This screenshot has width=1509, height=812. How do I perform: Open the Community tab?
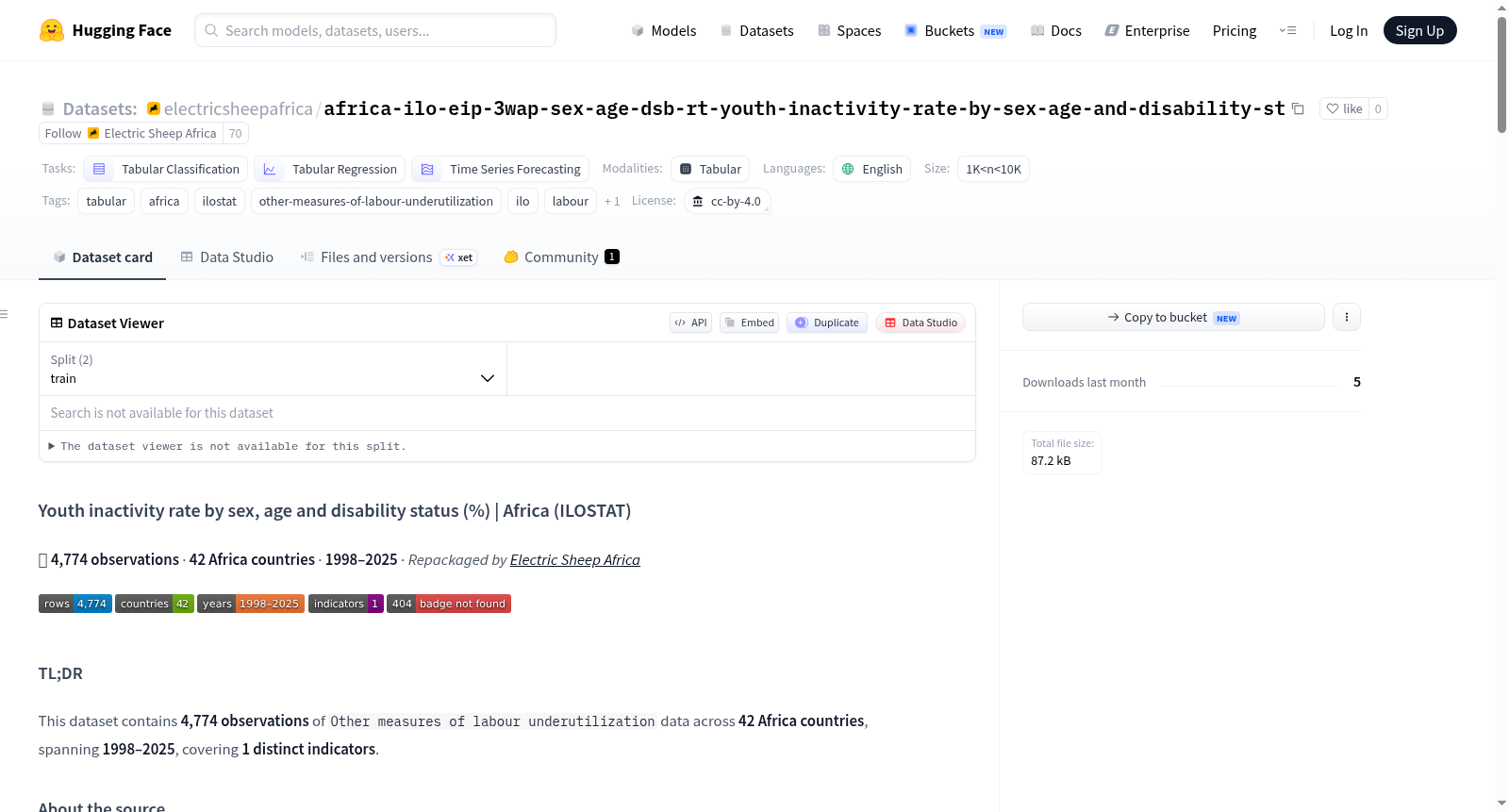562,257
